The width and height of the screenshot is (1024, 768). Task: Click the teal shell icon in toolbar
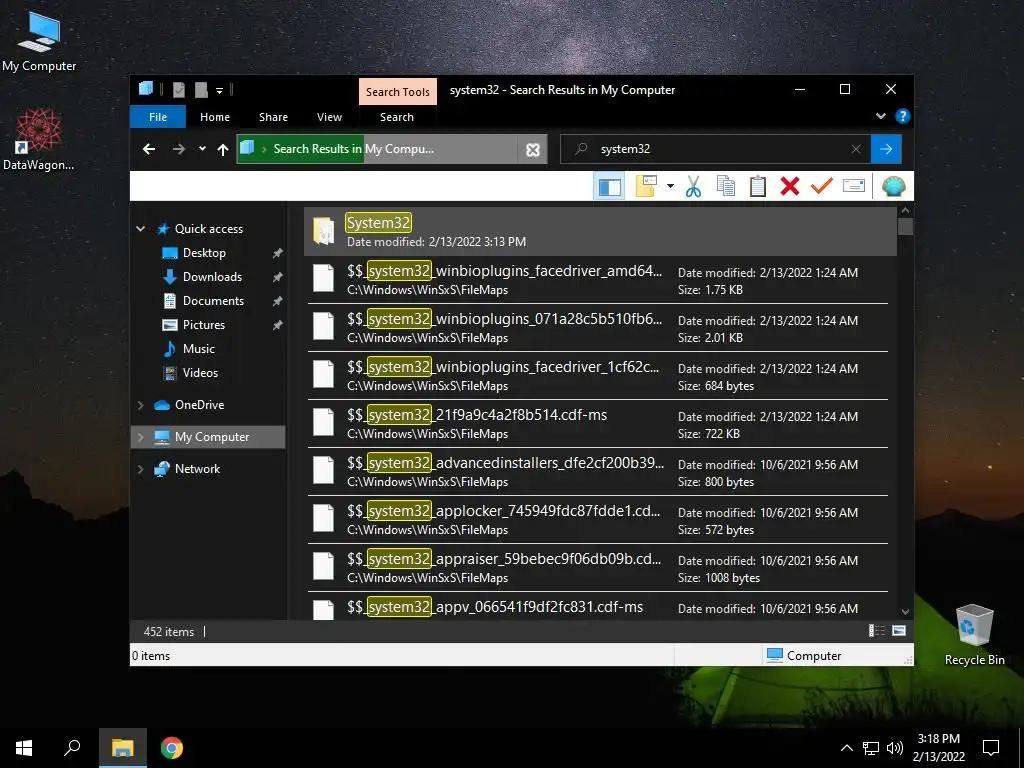(x=893, y=187)
